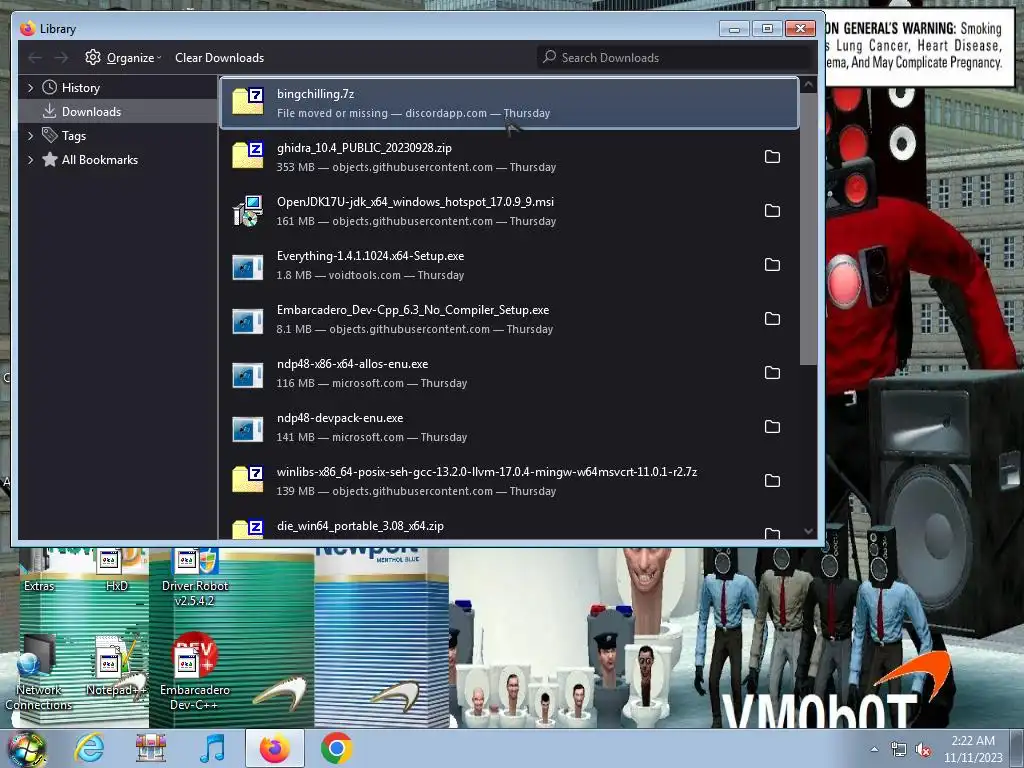Show hidden tray icons arrow
The image size is (1024, 768).
[874, 750]
